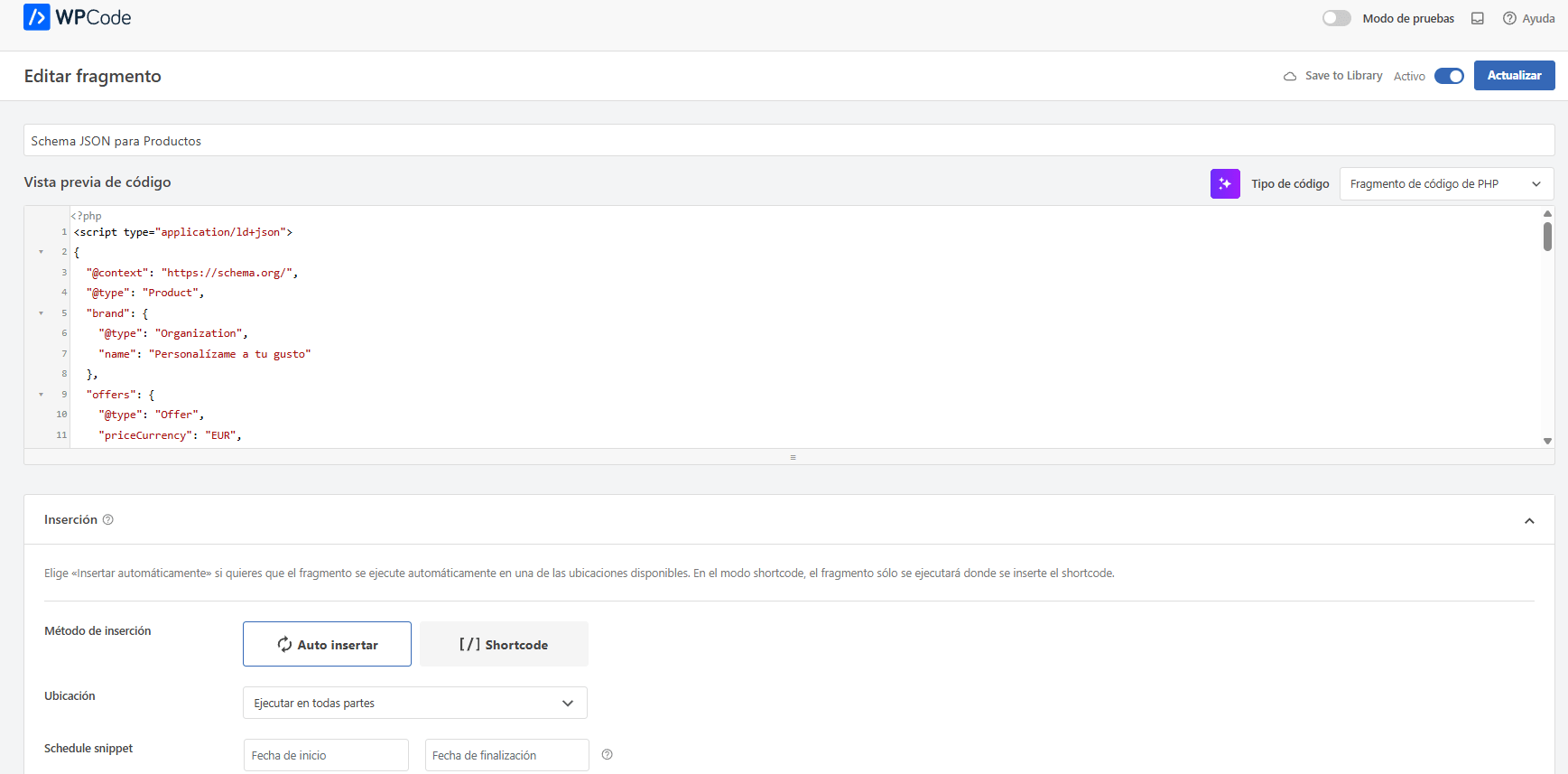Image resolution: width=1568 pixels, height=774 pixels.
Task: Click the Fecha de inicio field
Action: (326, 755)
